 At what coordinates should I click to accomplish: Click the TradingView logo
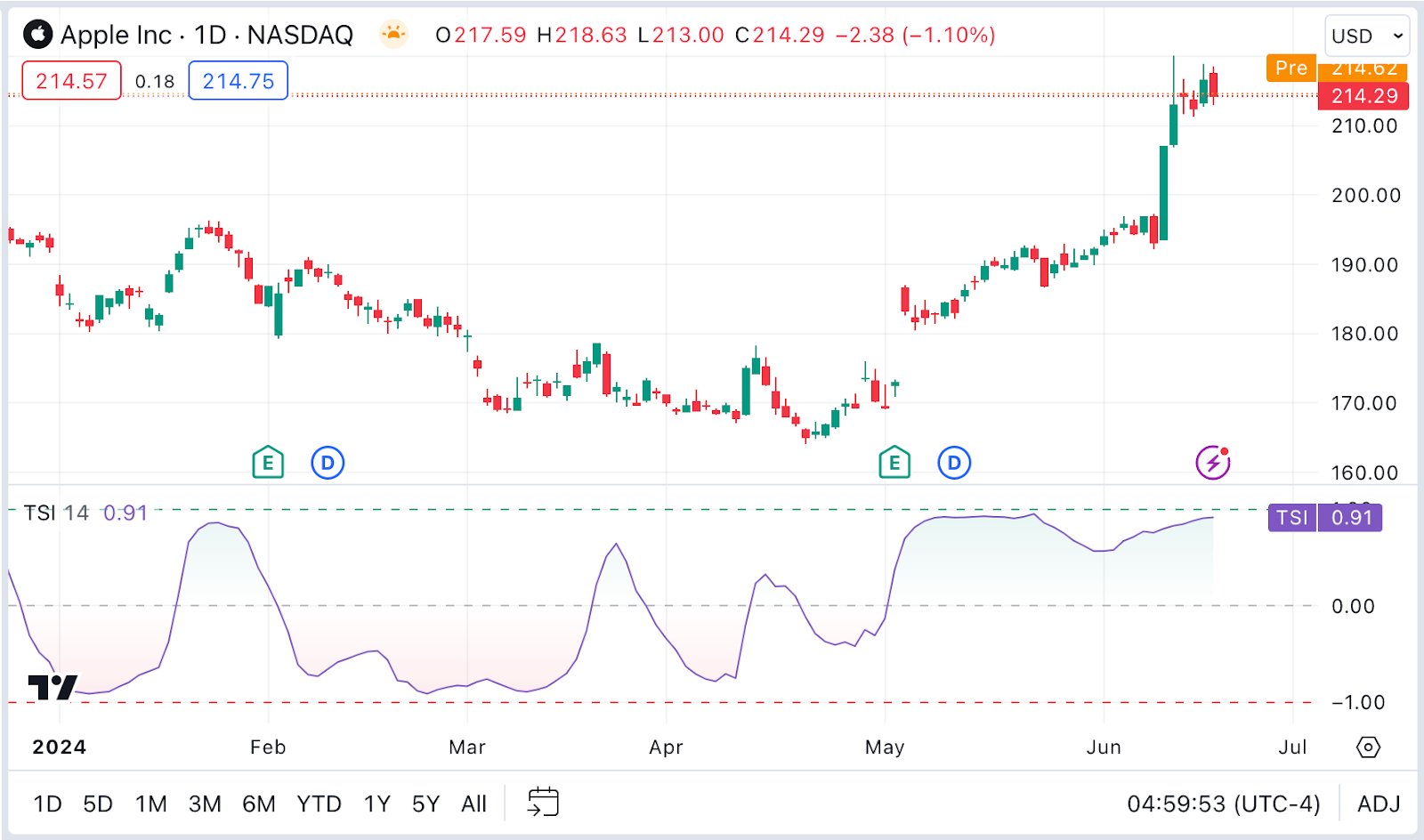coord(53,687)
